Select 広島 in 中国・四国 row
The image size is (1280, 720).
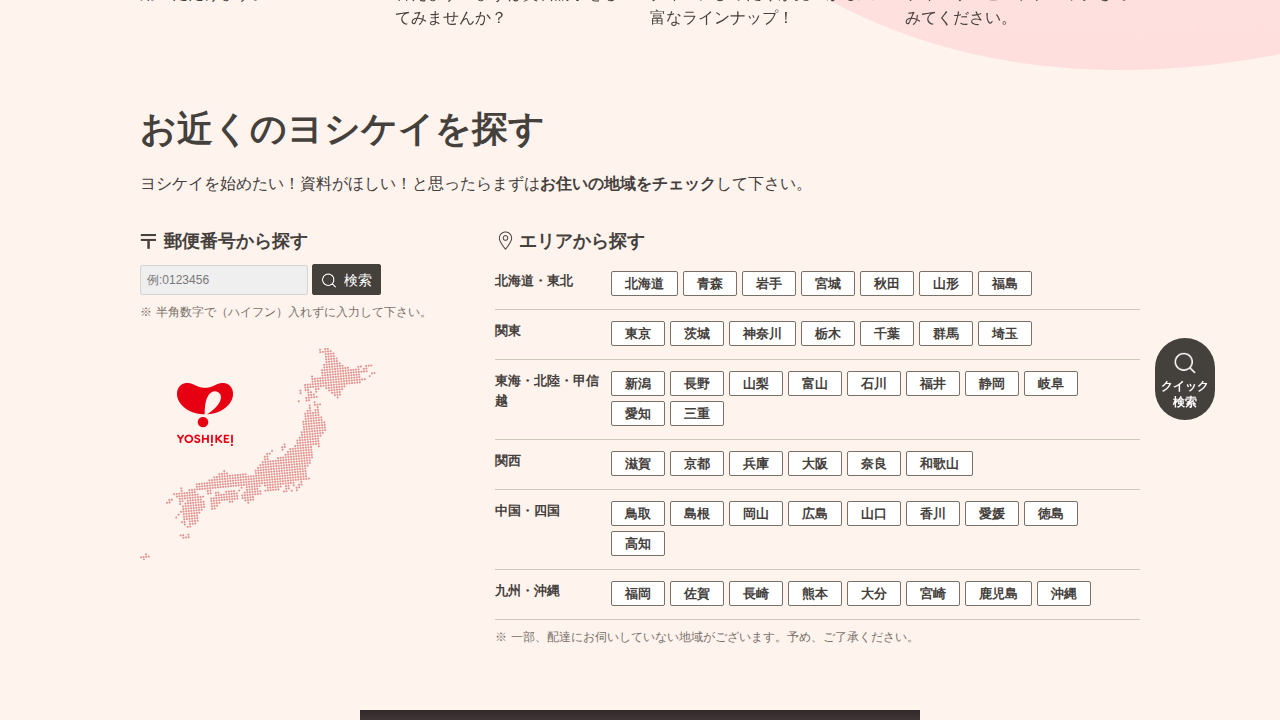814,513
